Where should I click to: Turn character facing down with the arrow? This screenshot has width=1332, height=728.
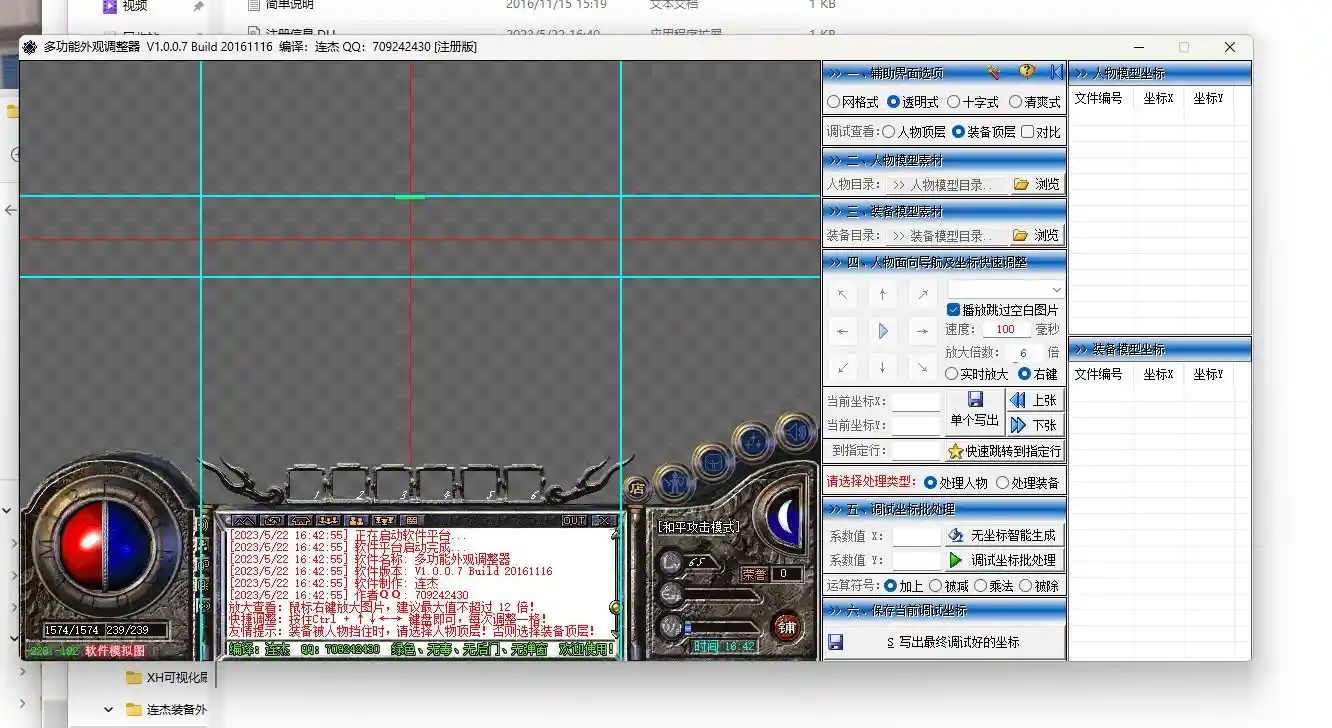pos(882,367)
